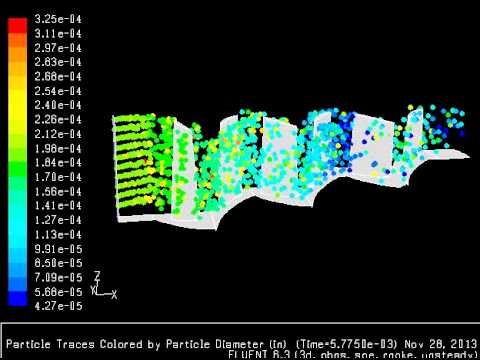Click the 2.68e-04 legend value
This screenshot has height=360, width=480.
pyautogui.click(x=58, y=76)
